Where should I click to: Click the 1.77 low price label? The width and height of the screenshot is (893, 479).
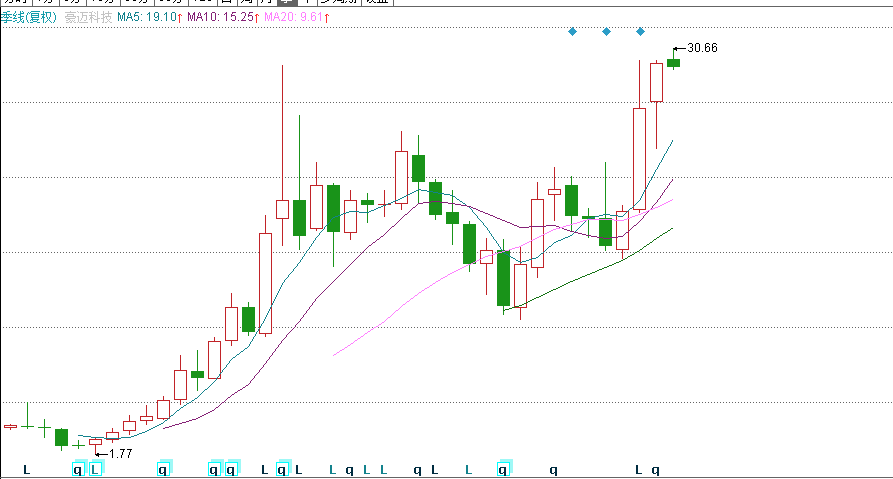[120, 453]
